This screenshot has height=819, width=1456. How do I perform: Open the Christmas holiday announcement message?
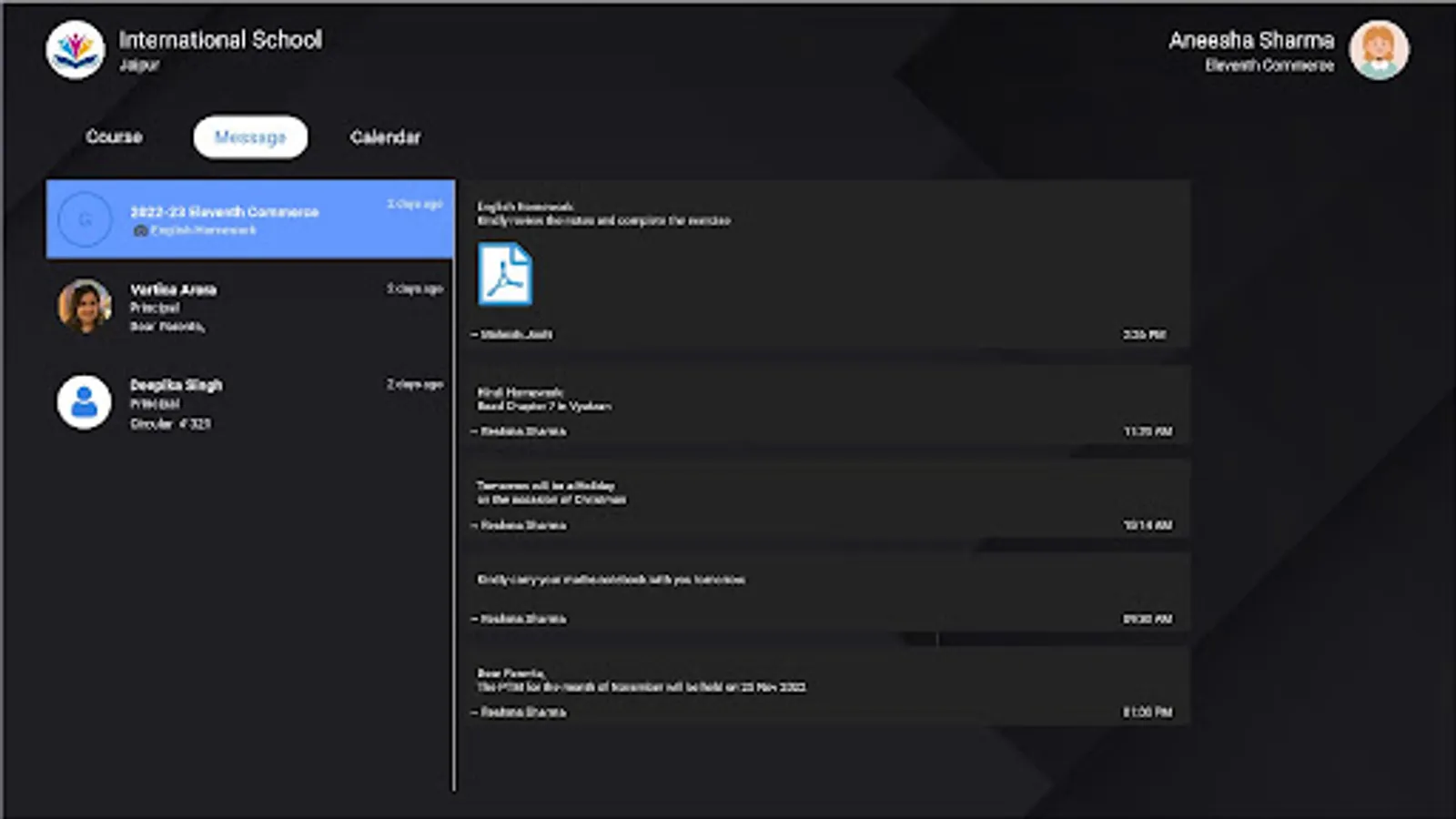pos(827,500)
